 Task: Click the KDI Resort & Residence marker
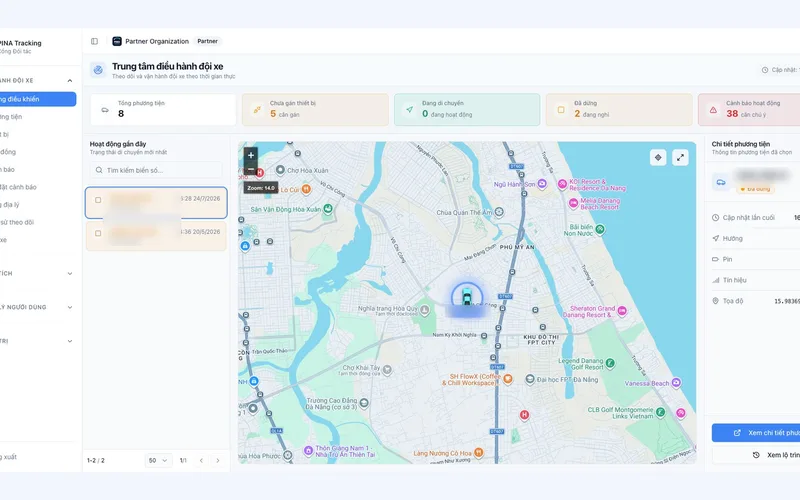coord(562,184)
